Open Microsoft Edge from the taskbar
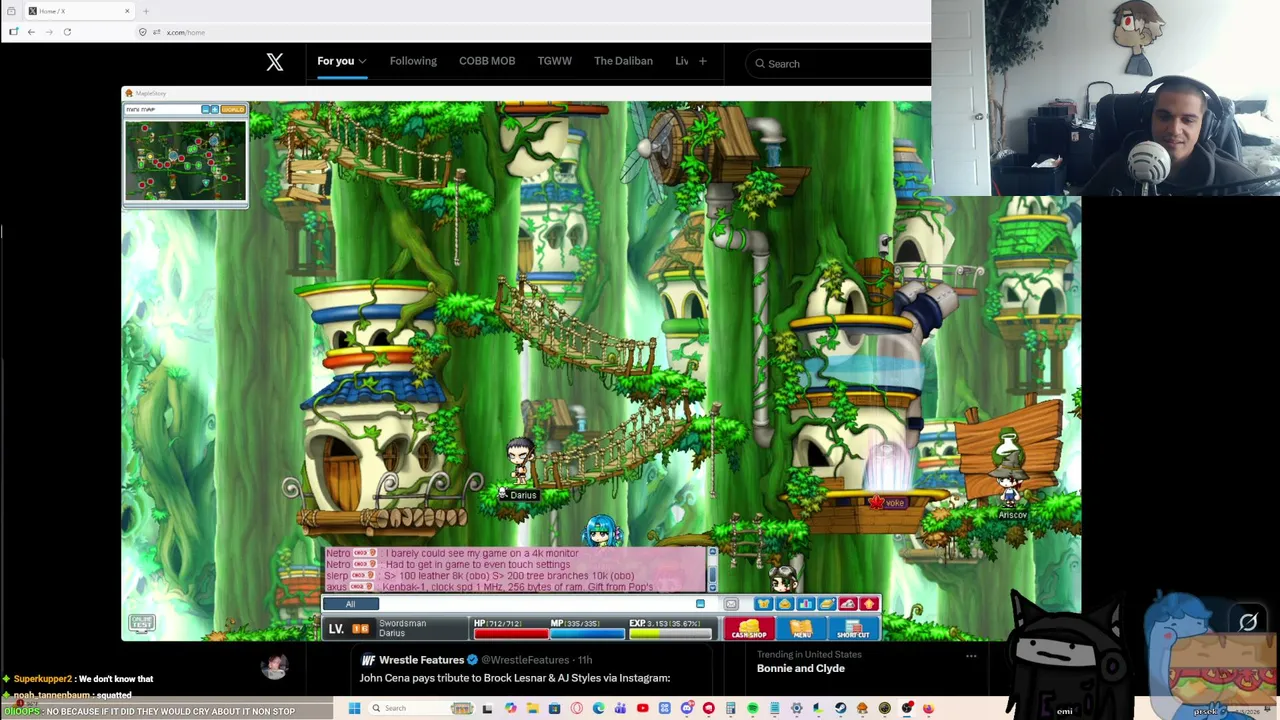Viewport: 1280px width, 720px height. coord(599,708)
